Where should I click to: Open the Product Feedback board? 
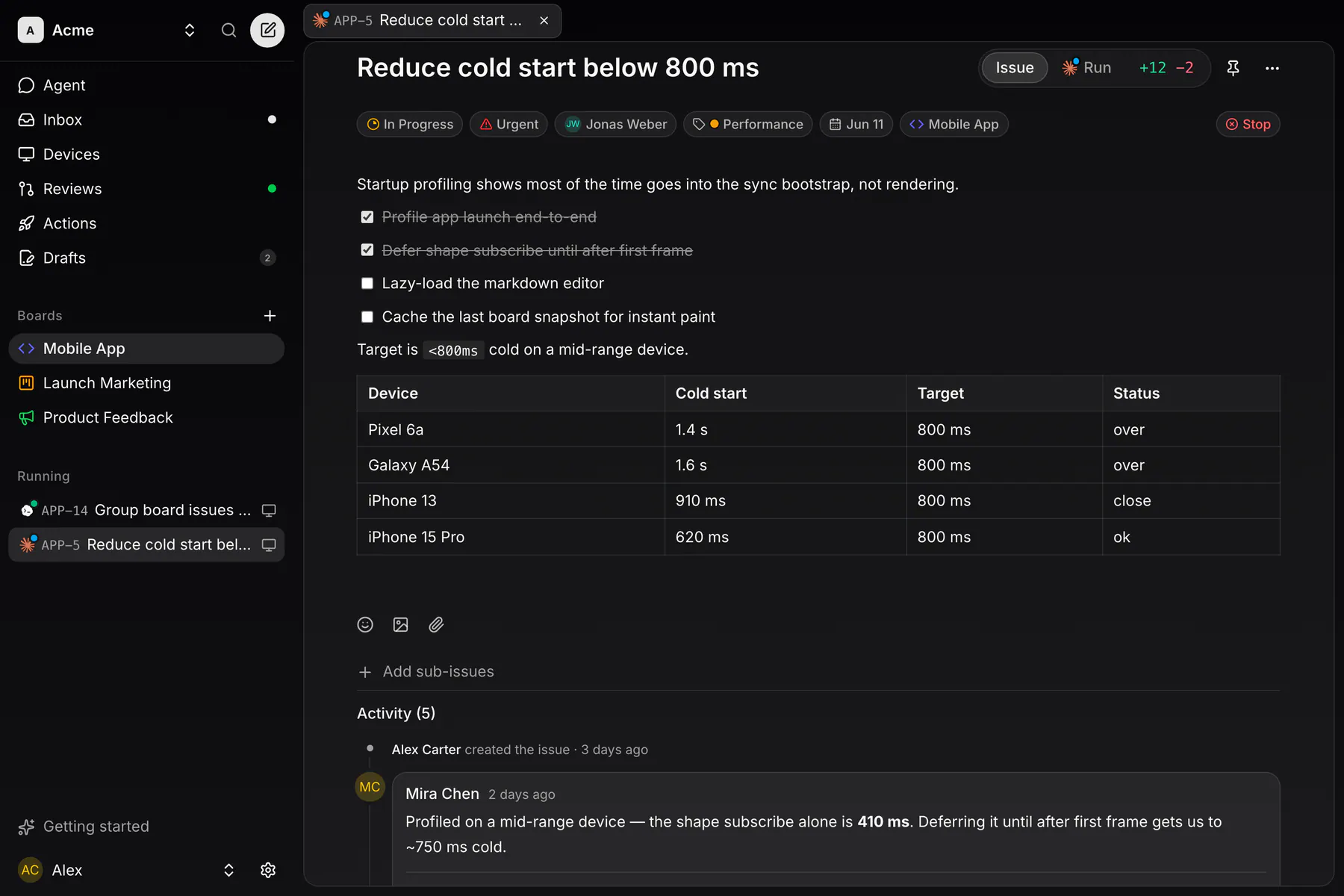click(x=146, y=417)
